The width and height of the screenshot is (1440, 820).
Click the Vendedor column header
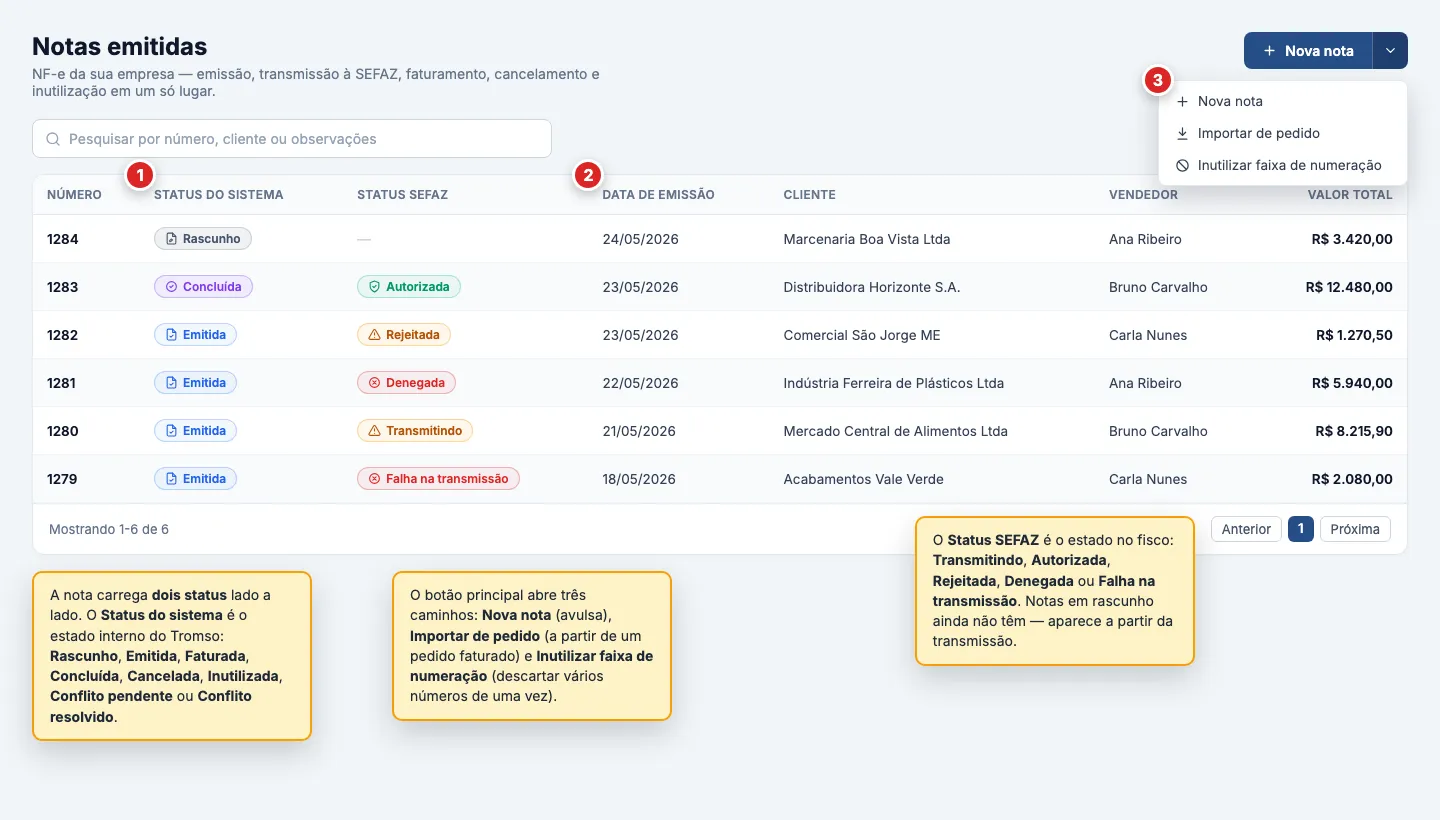pos(1143,195)
